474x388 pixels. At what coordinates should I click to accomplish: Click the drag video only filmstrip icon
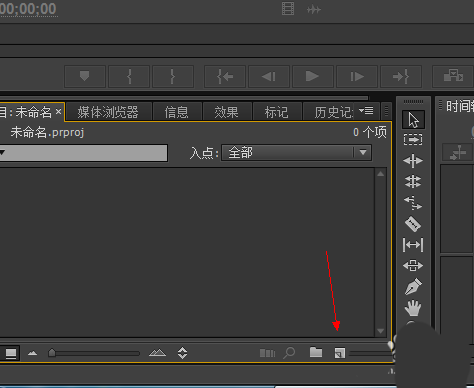pyautogui.click(x=288, y=9)
